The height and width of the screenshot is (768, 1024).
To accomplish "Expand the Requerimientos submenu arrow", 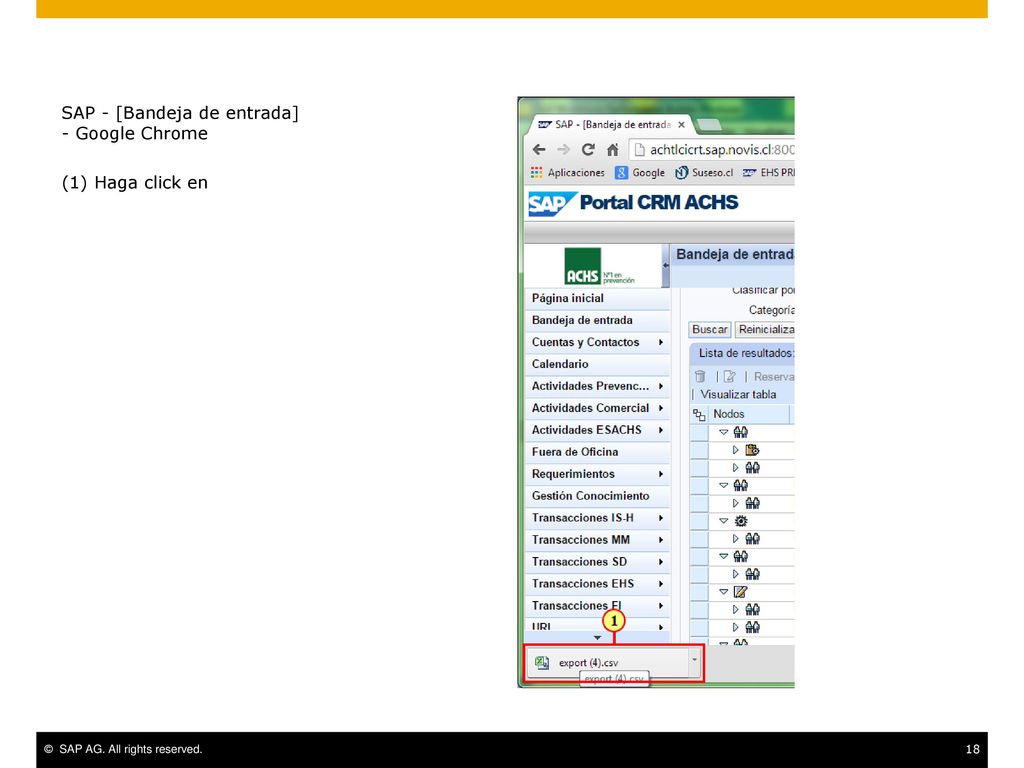I will (661, 474).
